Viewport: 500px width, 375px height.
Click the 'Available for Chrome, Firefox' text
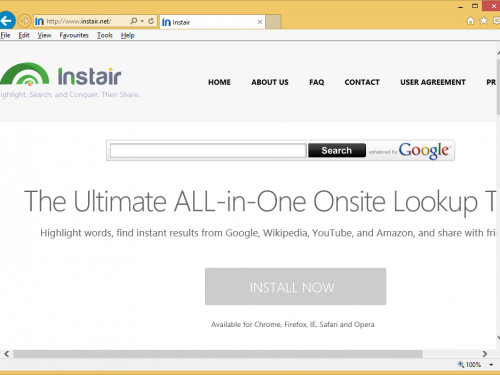click(x=293, y=324)
